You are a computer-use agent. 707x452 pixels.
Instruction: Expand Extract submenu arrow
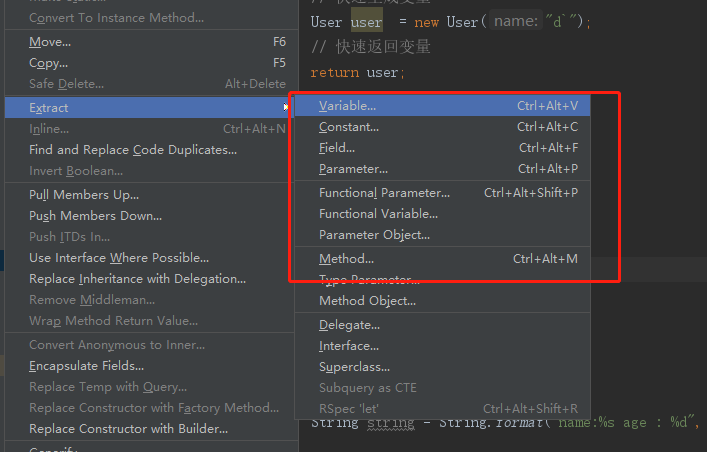286,107
